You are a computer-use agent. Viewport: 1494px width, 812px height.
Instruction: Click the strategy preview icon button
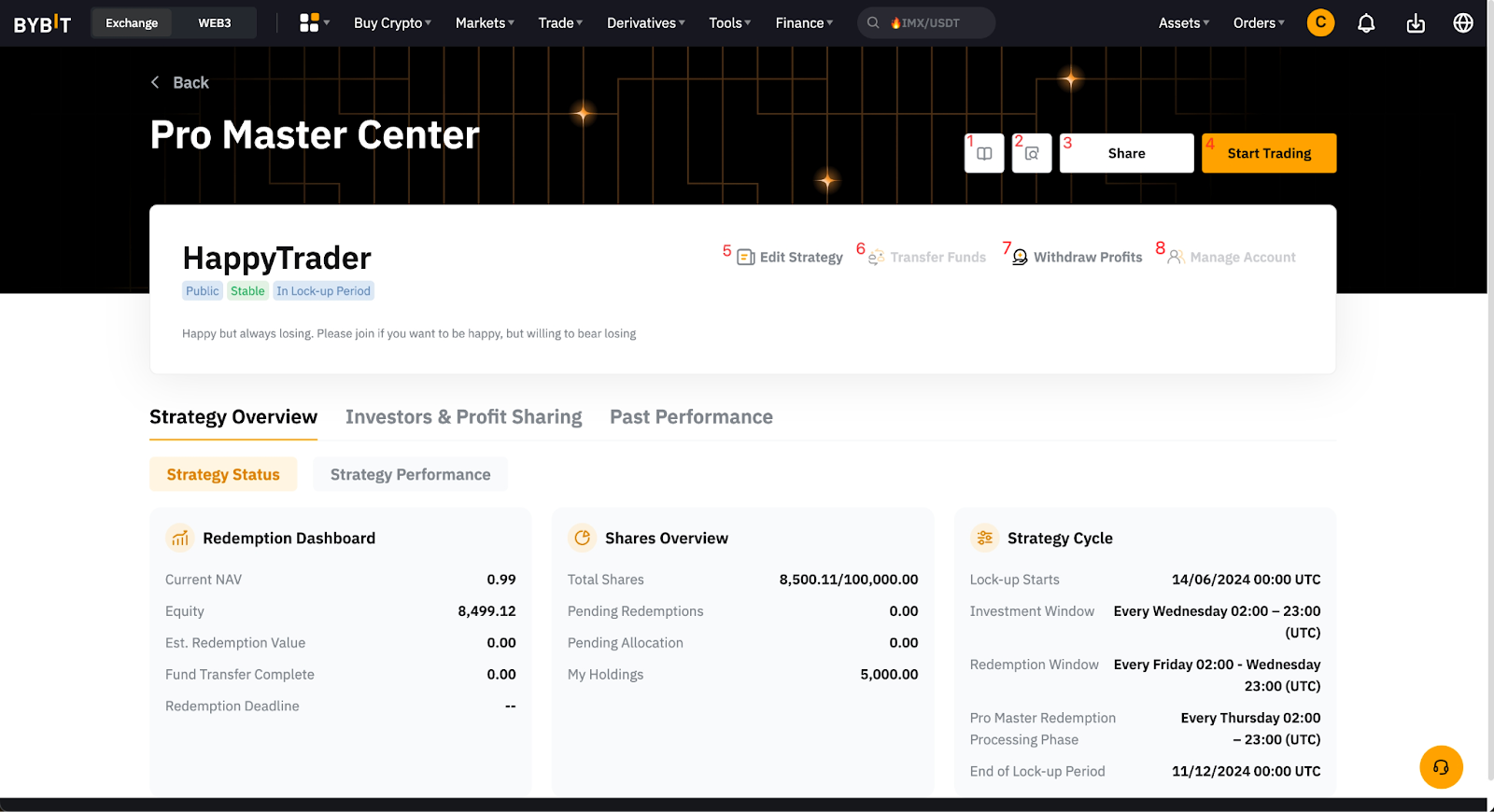[x=1032, y=153]
